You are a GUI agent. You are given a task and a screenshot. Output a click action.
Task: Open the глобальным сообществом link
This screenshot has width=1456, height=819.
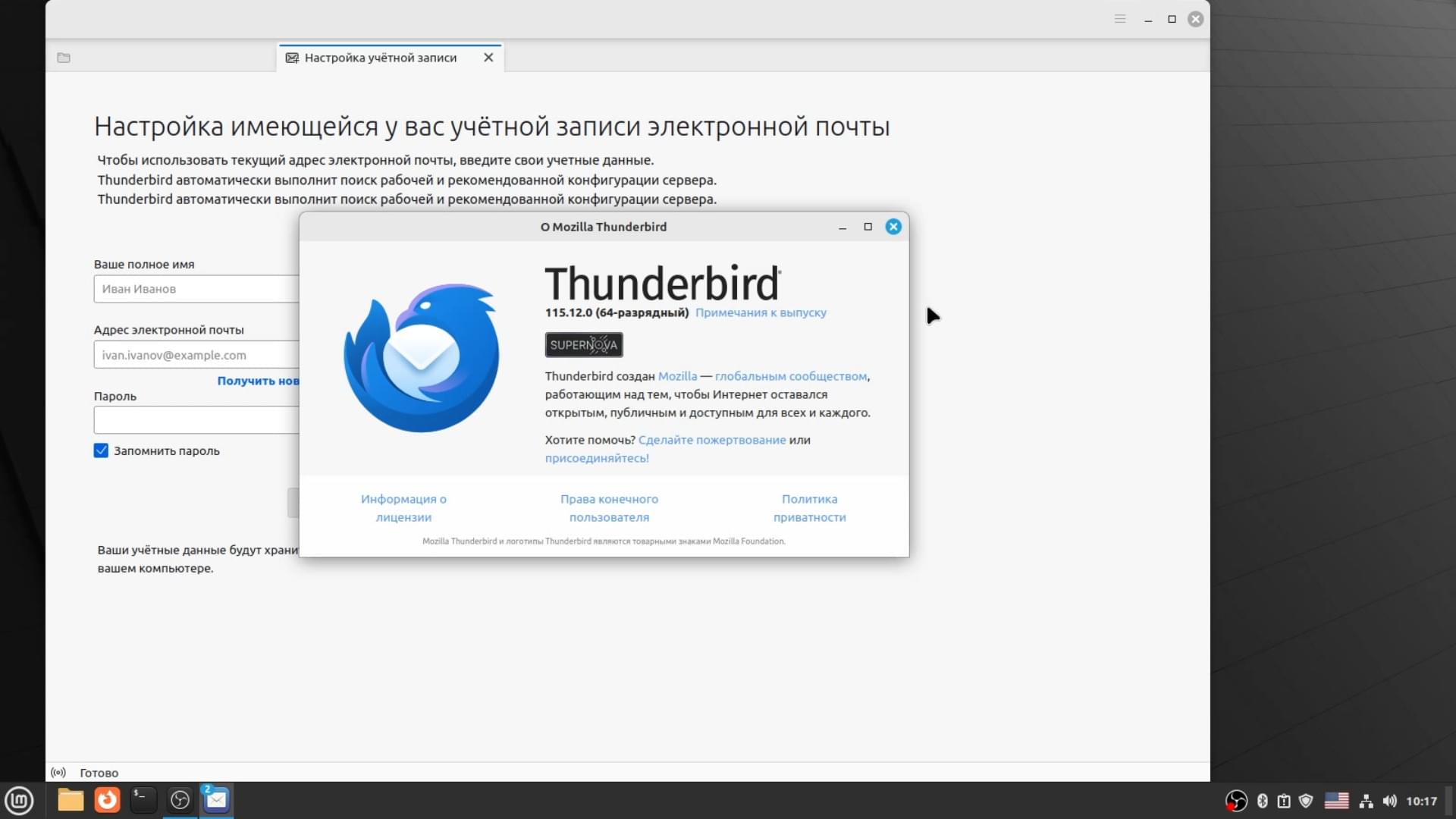790,376
